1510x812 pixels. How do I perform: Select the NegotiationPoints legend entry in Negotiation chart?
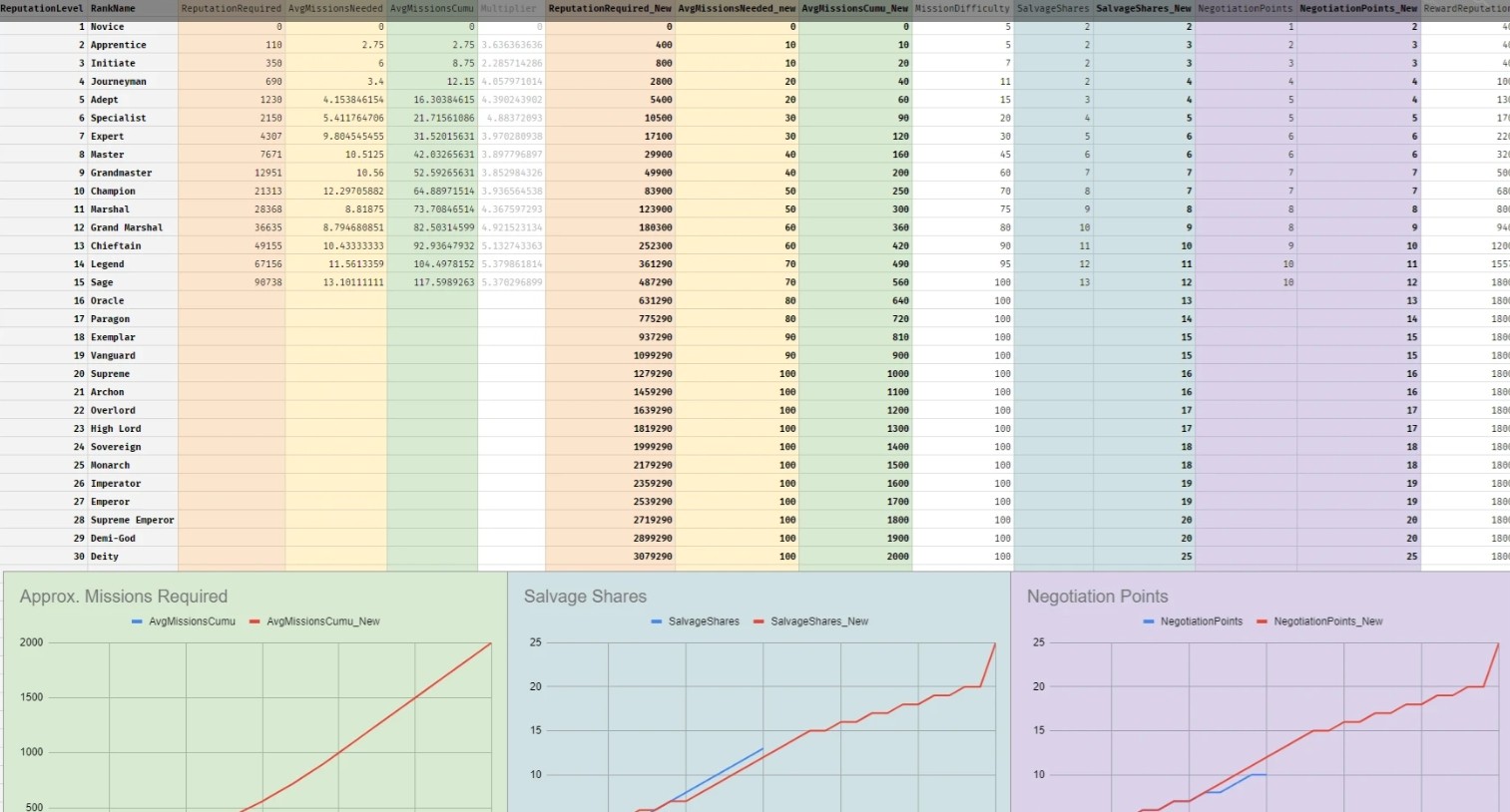(1193, 621)
